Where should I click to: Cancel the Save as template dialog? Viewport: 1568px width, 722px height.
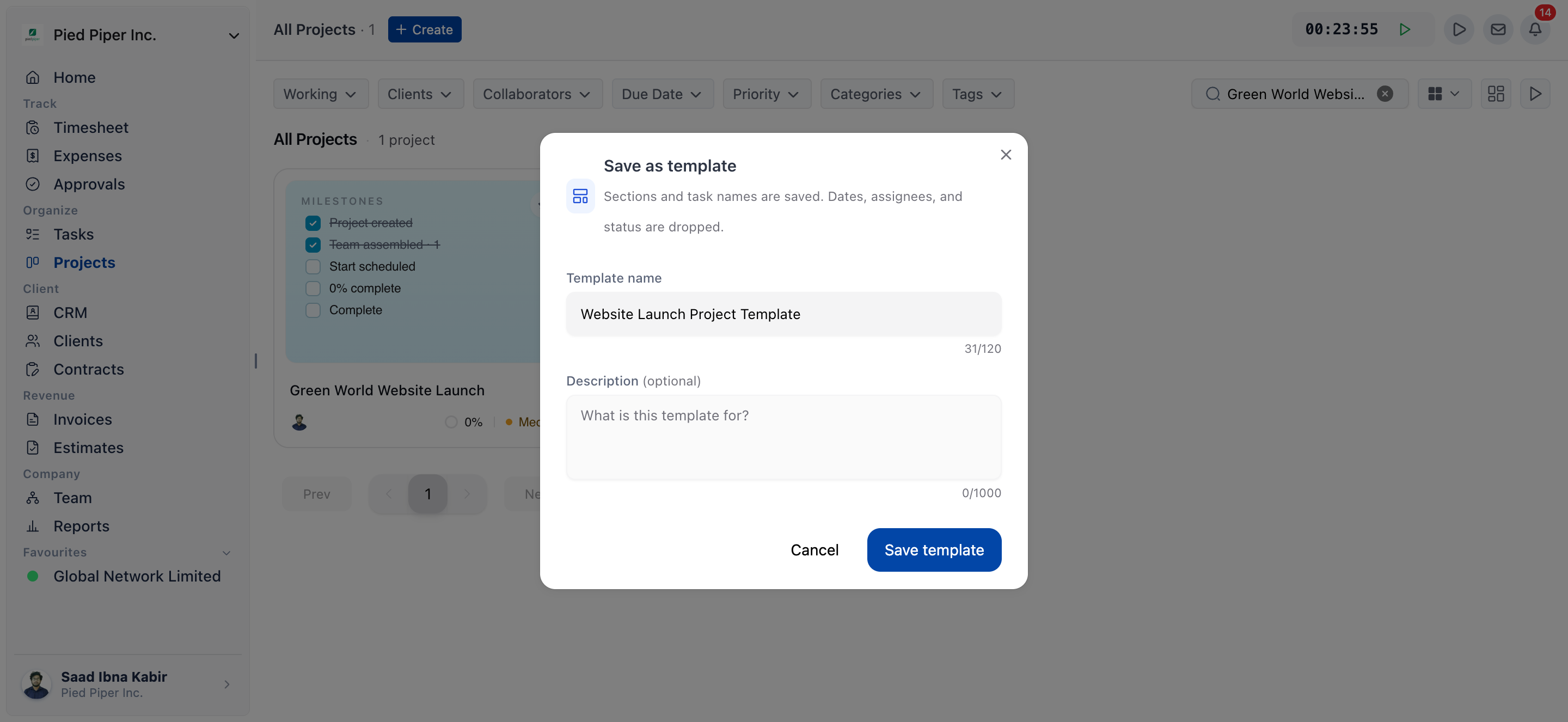point(814,550)
